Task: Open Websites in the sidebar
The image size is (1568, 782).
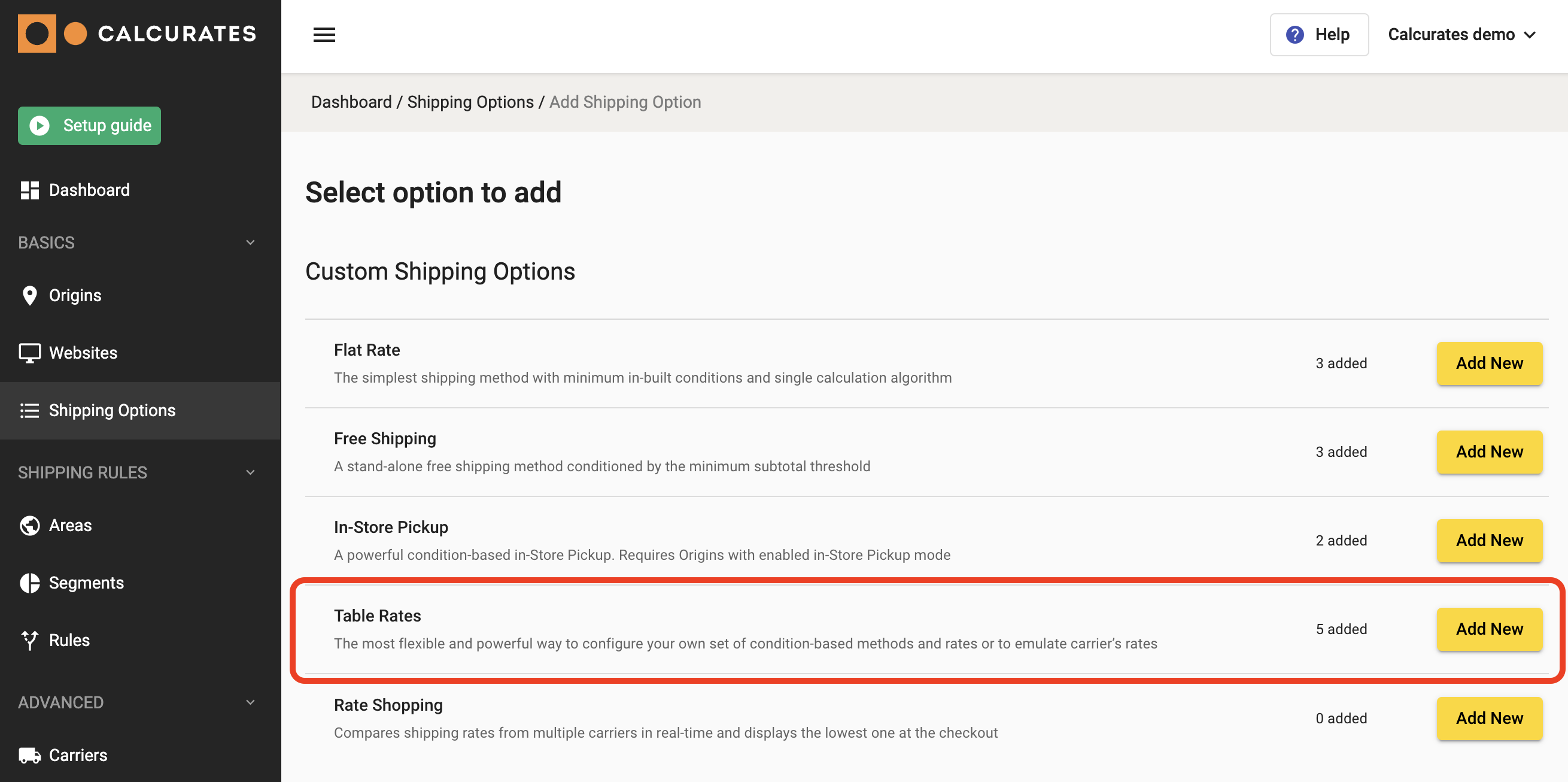Action: pos(141,353)
